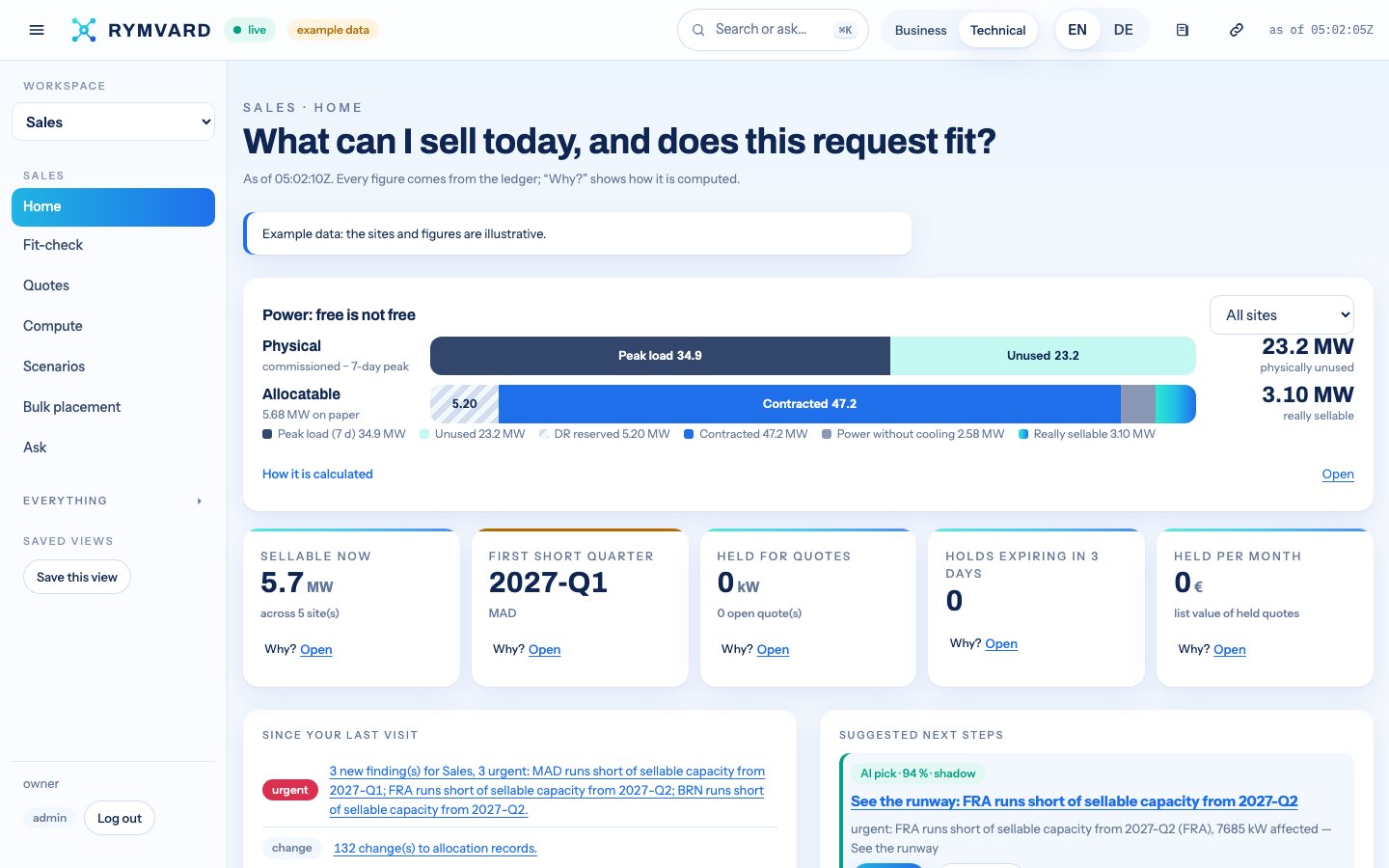1389x868 pixels.
Task: Click the example data badge
Action: (333, 30)
